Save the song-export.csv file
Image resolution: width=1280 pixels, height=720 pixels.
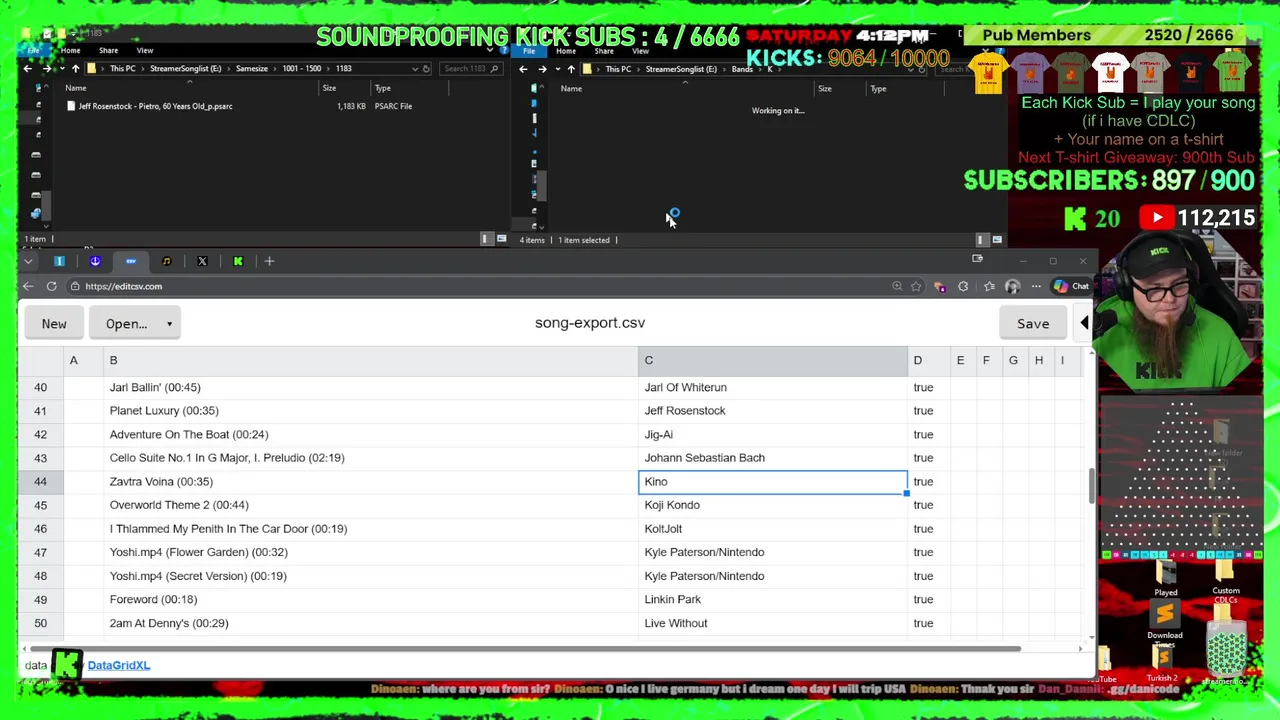tap(1033, 324)
